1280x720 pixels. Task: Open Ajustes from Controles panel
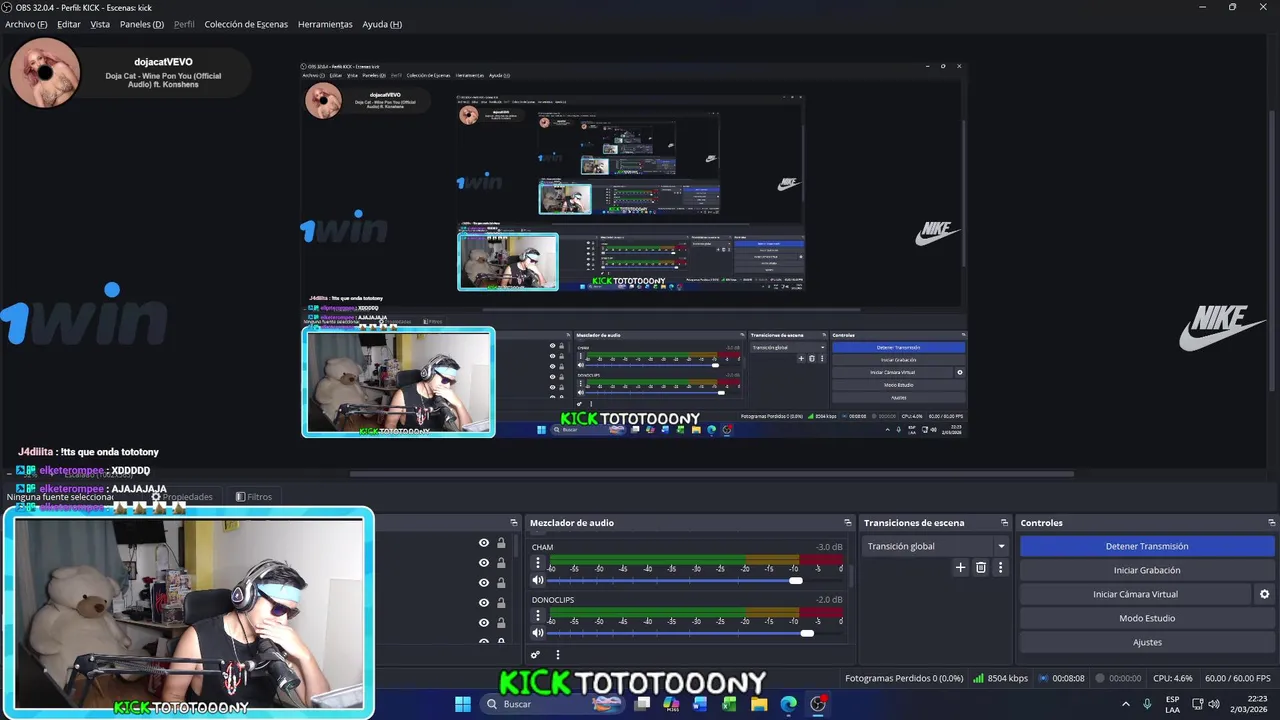pos(1147,642)
